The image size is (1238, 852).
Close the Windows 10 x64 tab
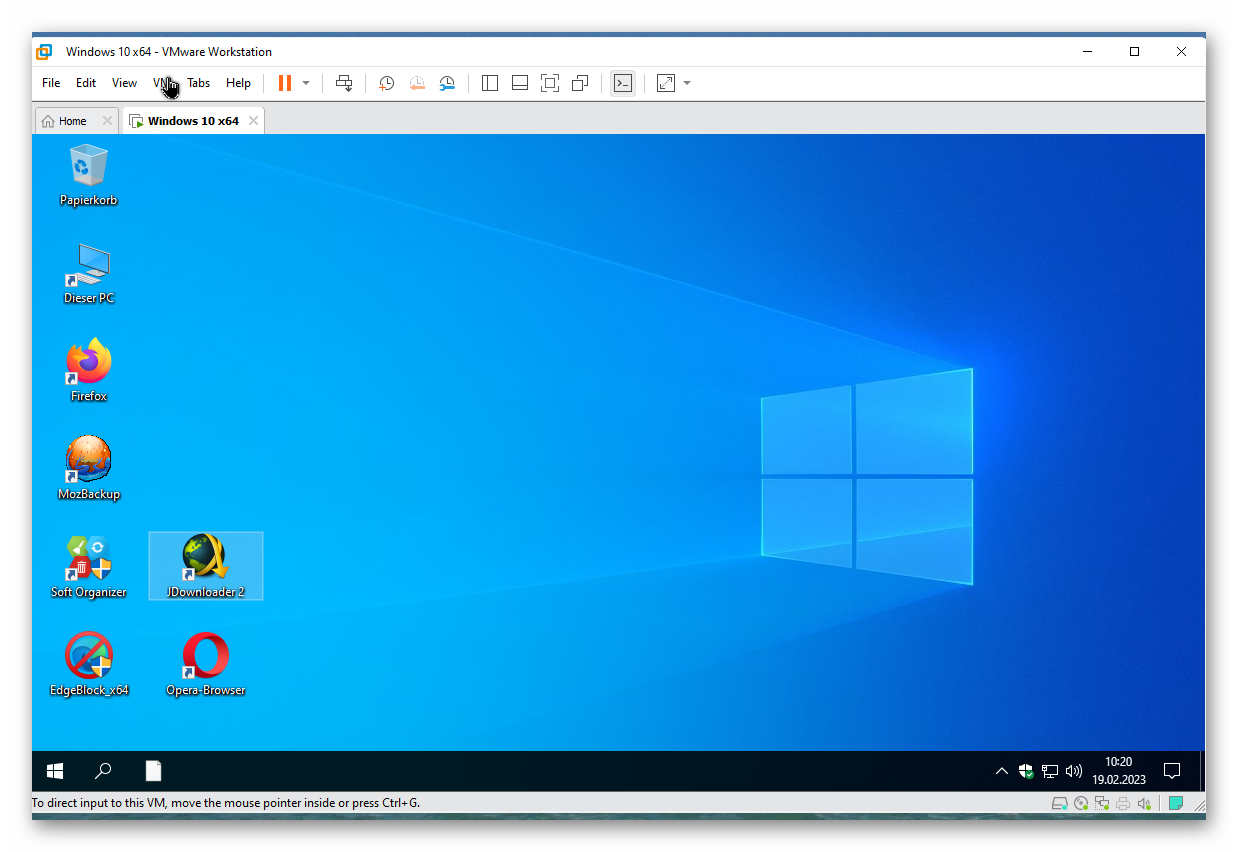tap(254, 121)
